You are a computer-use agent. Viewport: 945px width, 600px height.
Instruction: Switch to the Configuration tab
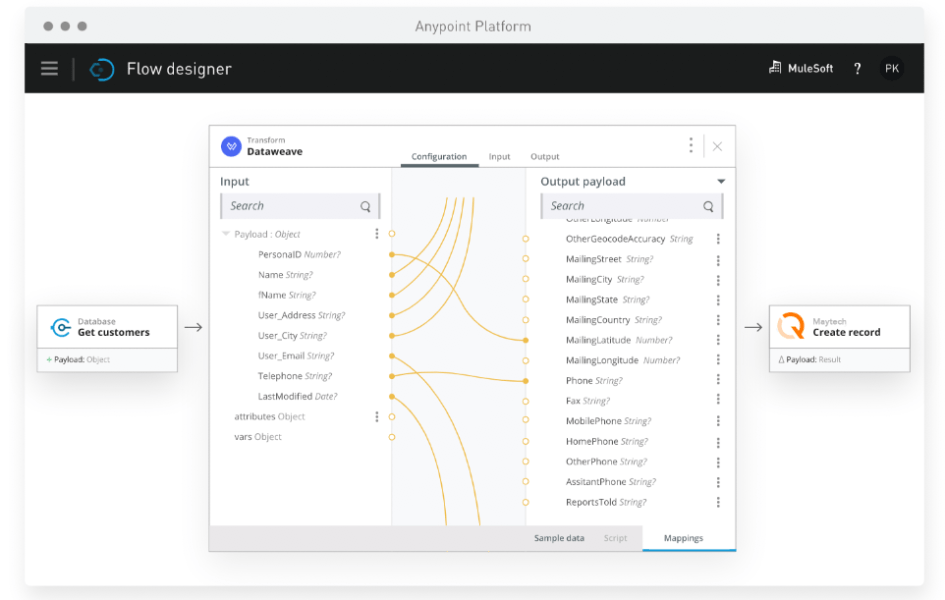[439, 157]
